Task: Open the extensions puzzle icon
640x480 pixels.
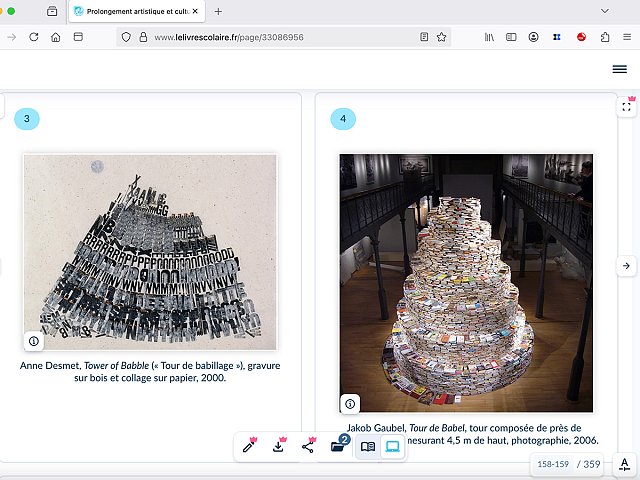Action: tap(605, 37)
